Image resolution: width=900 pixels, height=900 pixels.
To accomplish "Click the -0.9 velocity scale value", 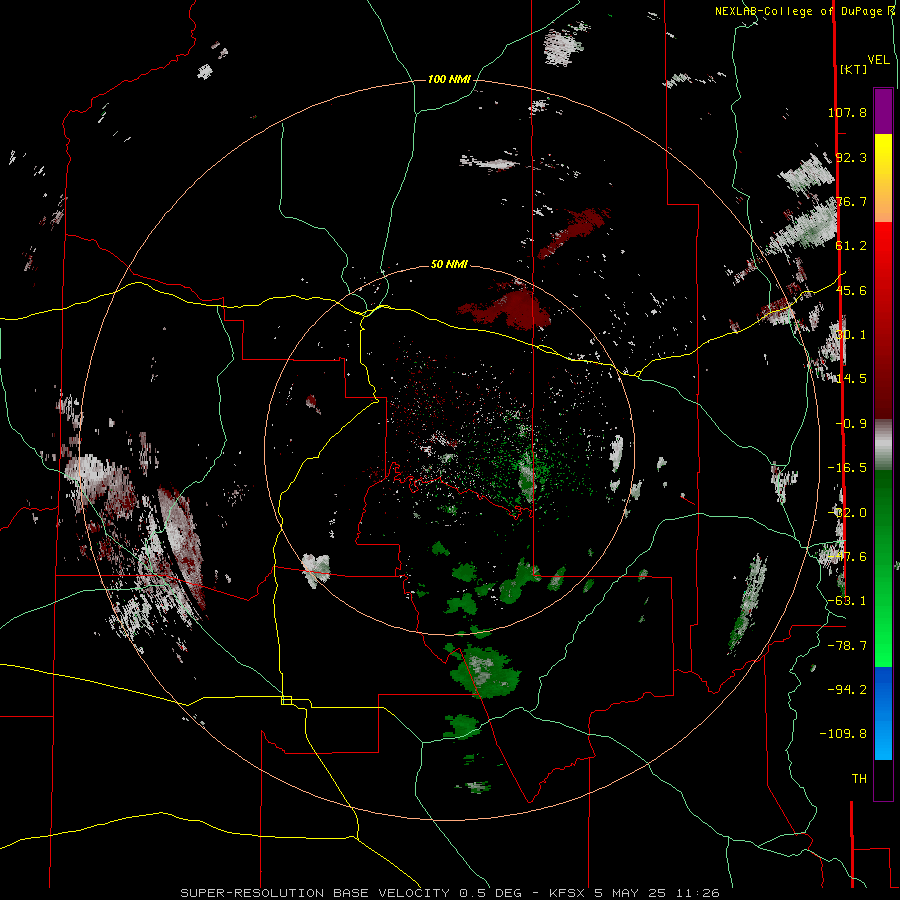I will (x=851, y=424).
